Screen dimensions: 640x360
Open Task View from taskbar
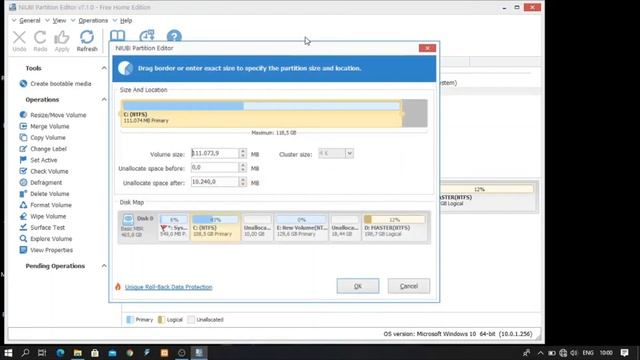pyautogui.click(x=42, y=353)
